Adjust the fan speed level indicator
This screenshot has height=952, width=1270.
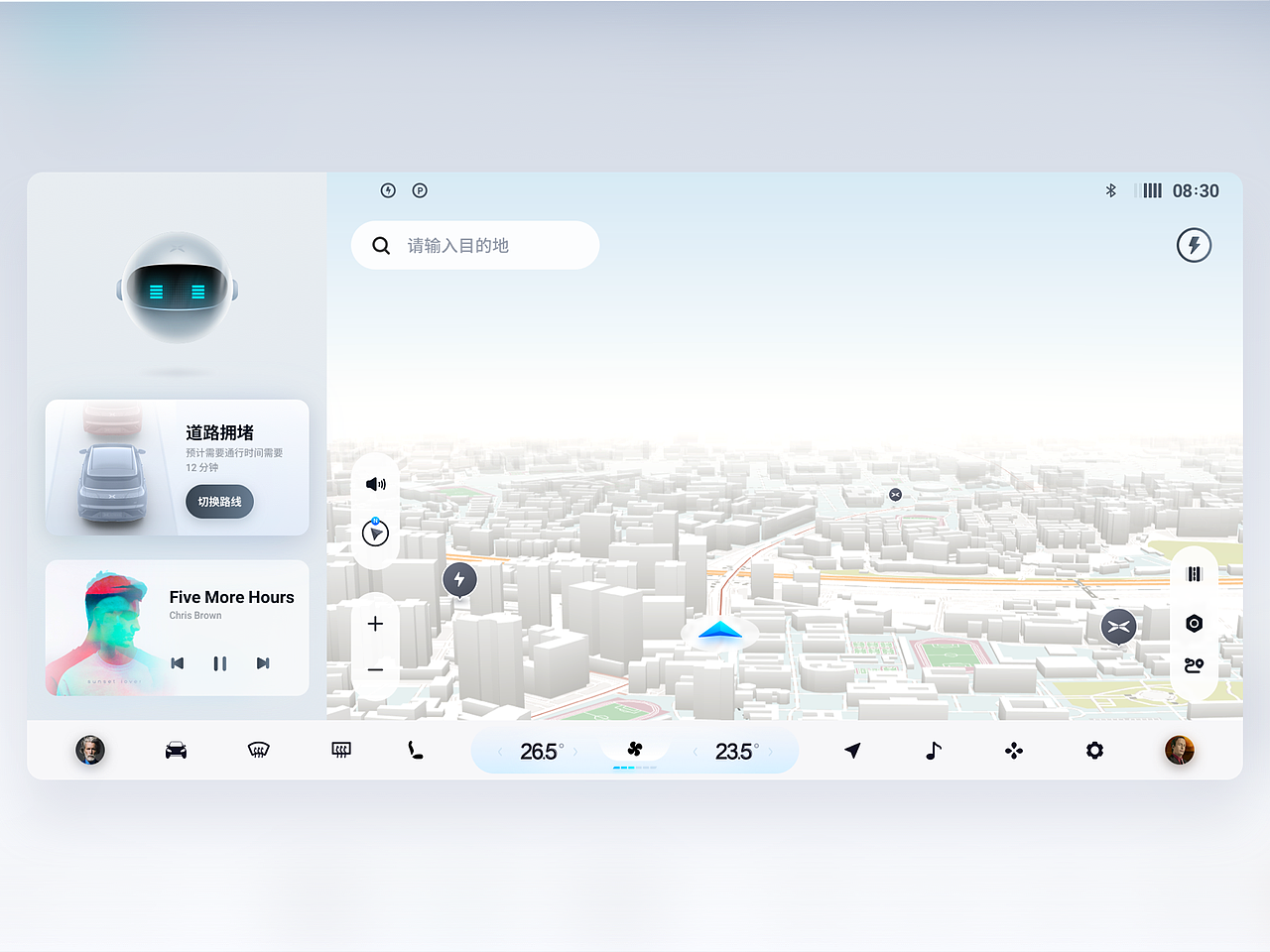(635, 768)
